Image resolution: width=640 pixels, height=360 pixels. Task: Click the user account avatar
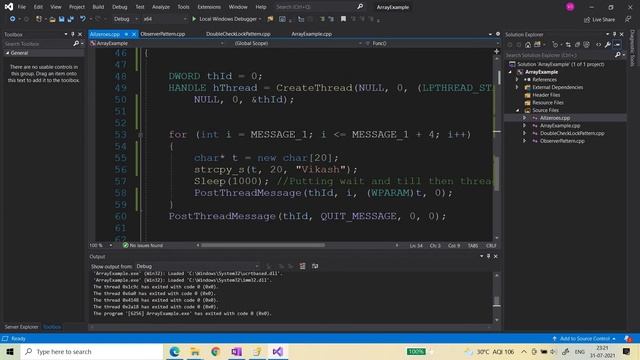coord(570,7)
